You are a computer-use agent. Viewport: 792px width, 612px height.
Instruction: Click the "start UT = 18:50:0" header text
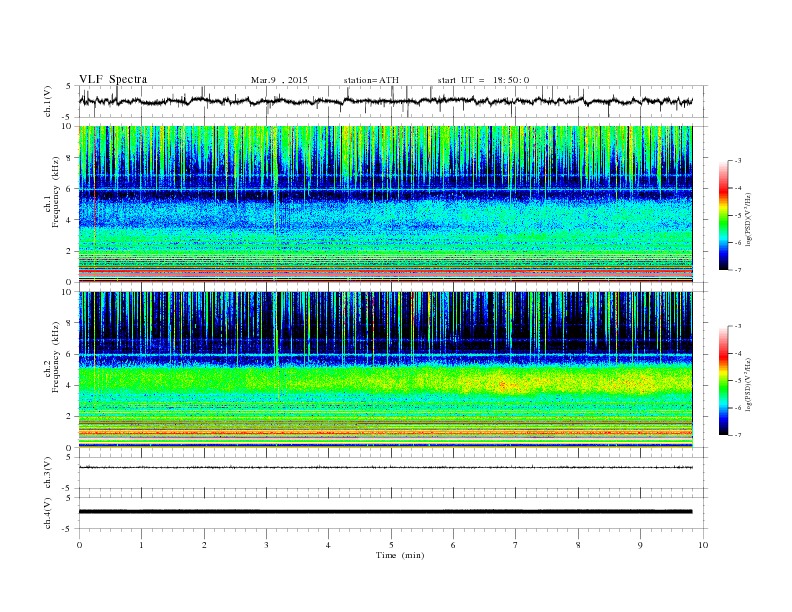point(483,80)
